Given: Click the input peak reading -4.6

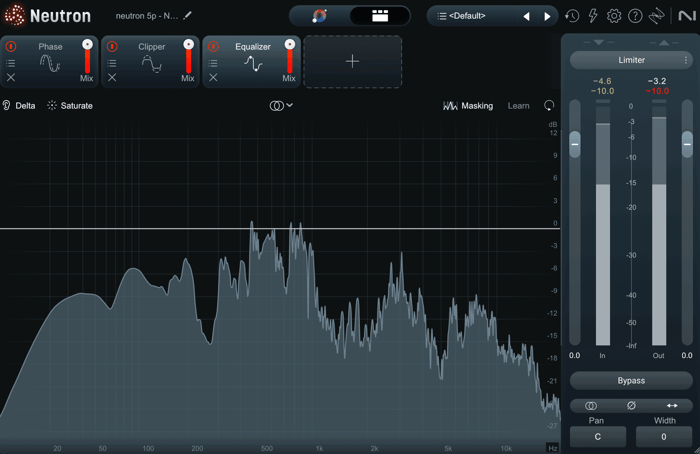Looking at the screenshot, I should pyautogui.click(x=602, y=81).
